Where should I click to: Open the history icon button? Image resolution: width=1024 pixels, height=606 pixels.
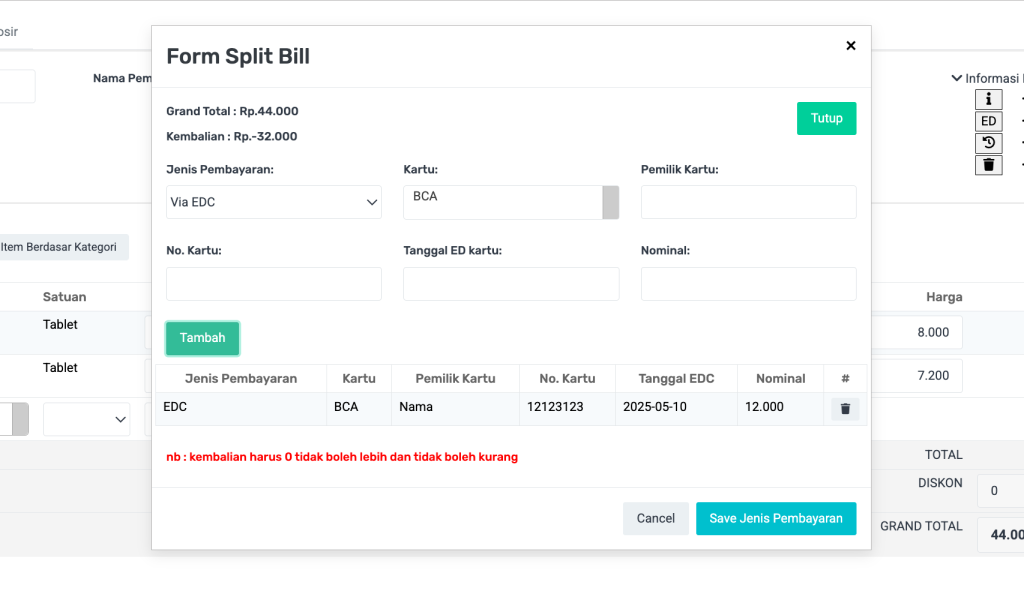(988, 143)
